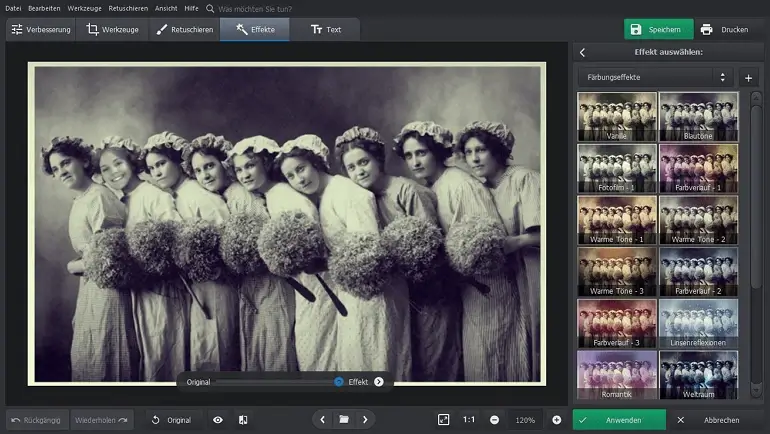Select the Warme Töne - 3 effect
Viewport: 770px width, 434px height.
point(617,271)
